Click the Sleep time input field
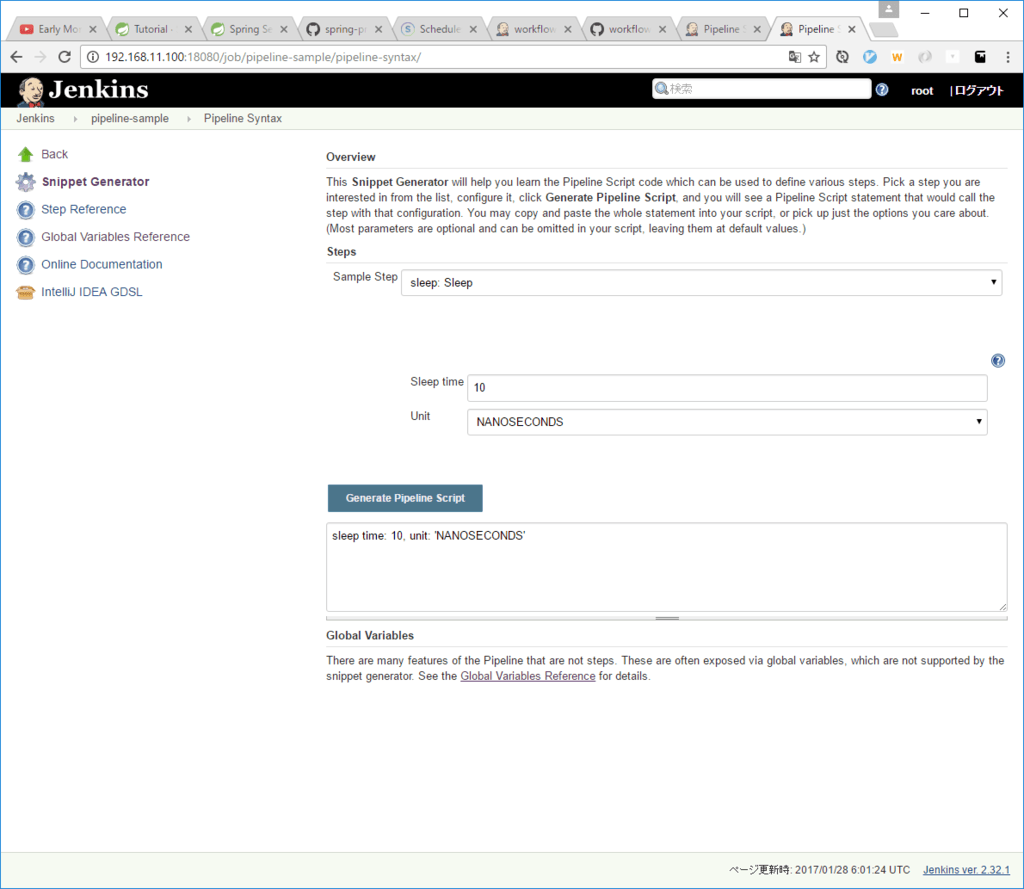 click(727, 387)
